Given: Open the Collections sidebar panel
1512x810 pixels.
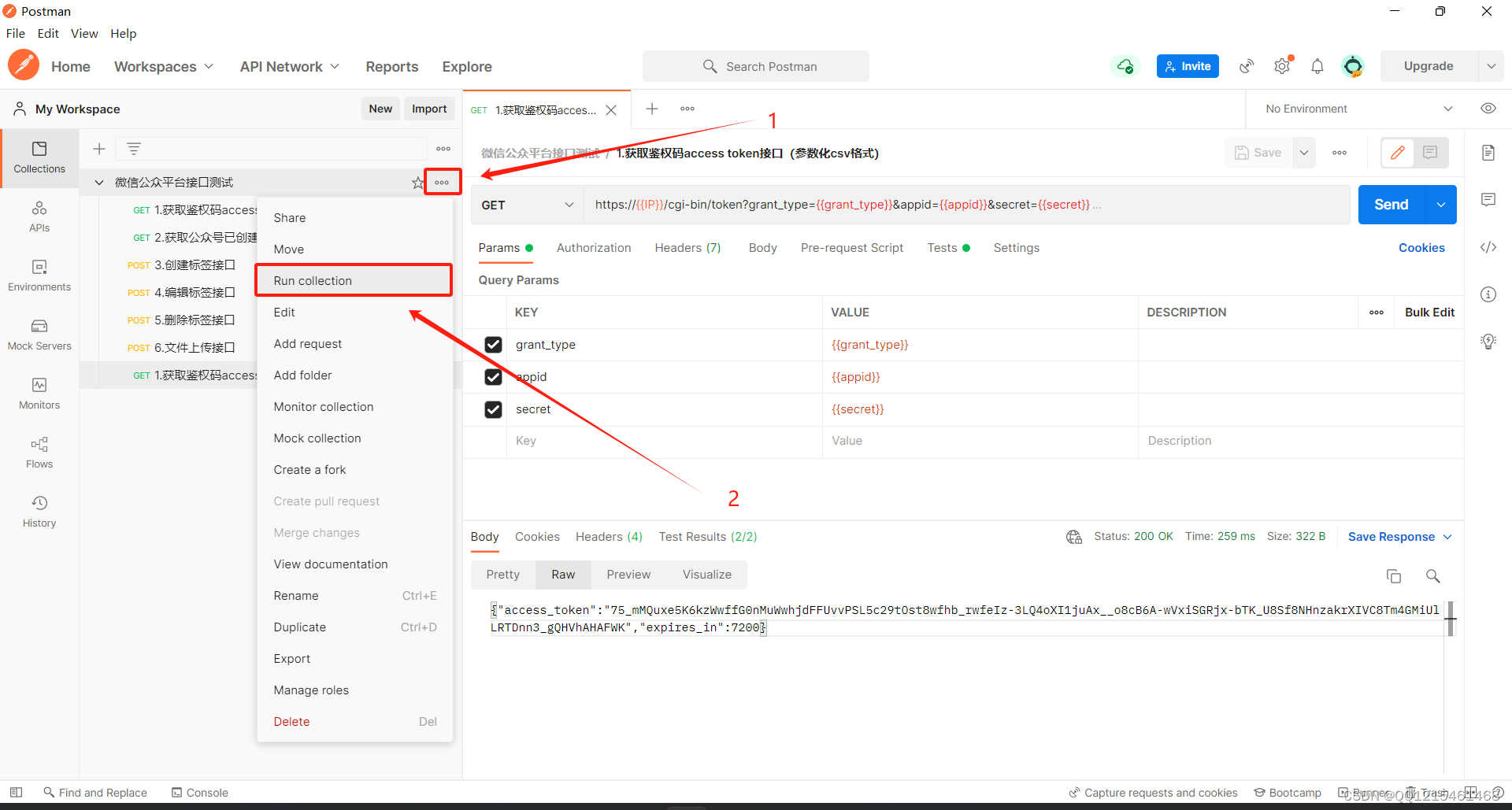Looking at the screenshot, I should point(39,157).
